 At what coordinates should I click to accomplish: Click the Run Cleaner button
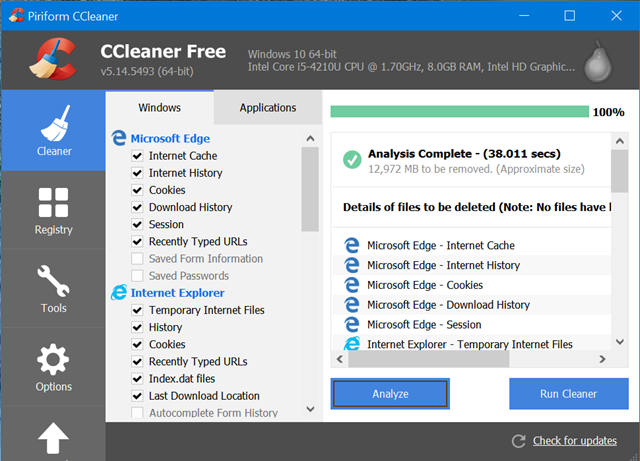[x=569, y=394]
